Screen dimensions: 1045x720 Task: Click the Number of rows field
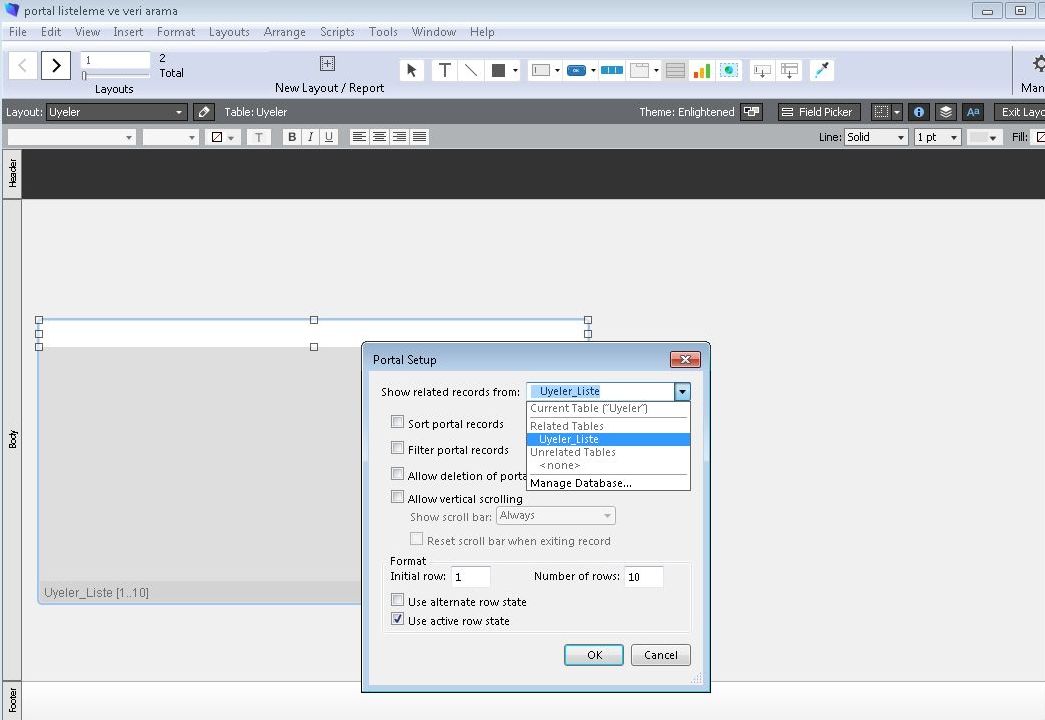(643, 576)
